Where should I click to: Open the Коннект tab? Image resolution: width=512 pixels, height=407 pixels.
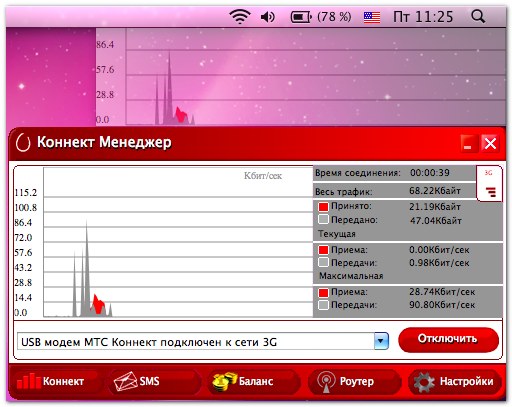pyautogui.click(x=56, y=381)
